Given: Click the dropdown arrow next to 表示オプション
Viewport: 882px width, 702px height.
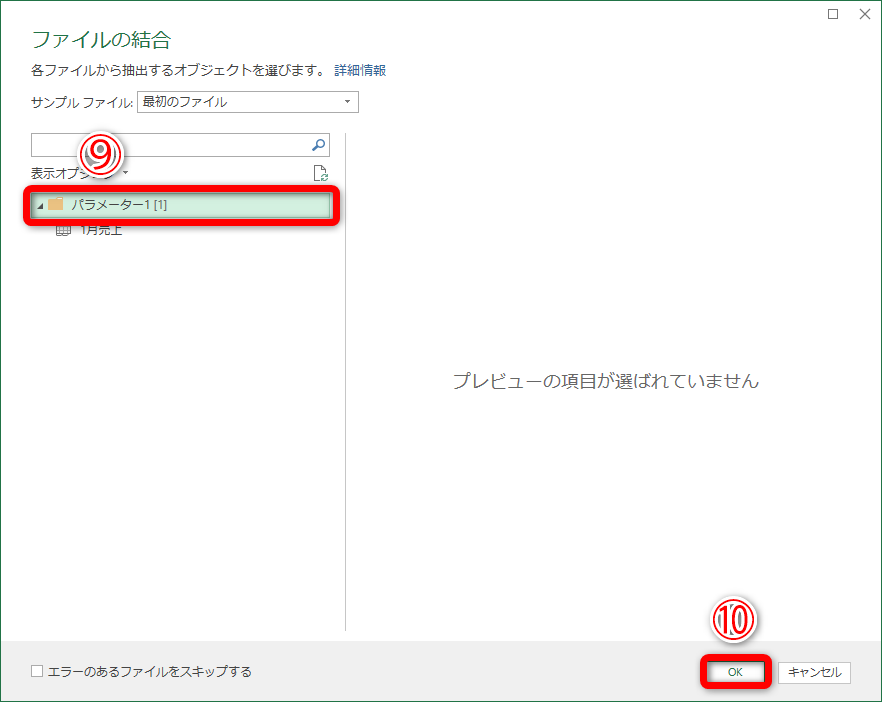Looking at the screenshot, I should click(124, 171).
